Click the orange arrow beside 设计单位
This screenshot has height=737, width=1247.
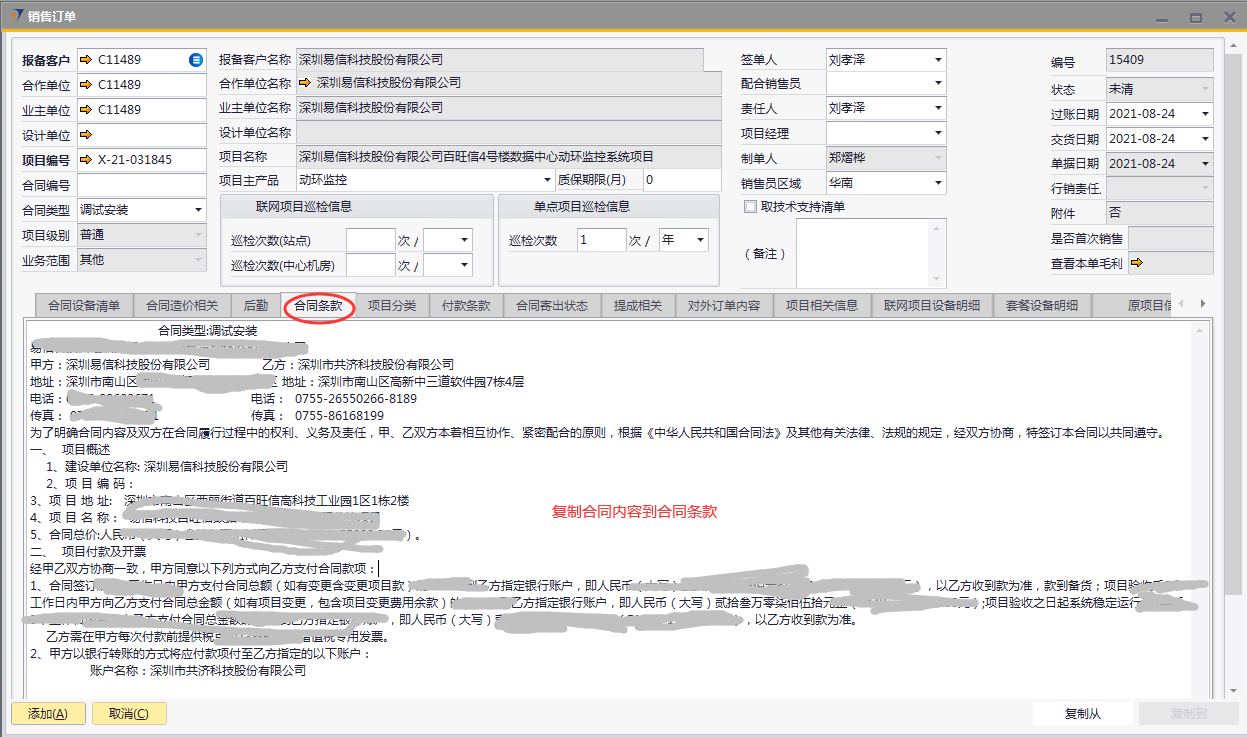[x=86, y=135]
